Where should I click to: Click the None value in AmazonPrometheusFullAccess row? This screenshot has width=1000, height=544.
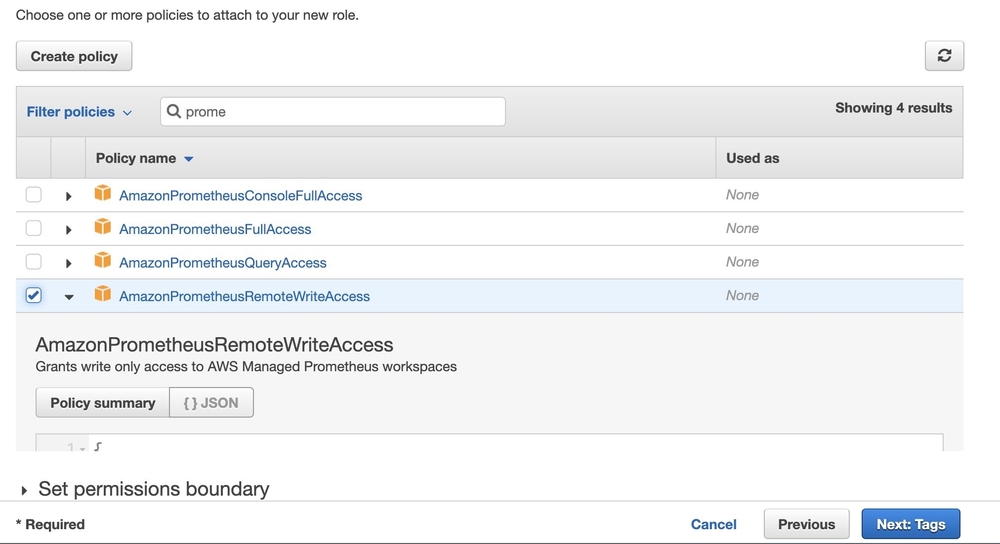pyautogui.click(x=742, y=228)
